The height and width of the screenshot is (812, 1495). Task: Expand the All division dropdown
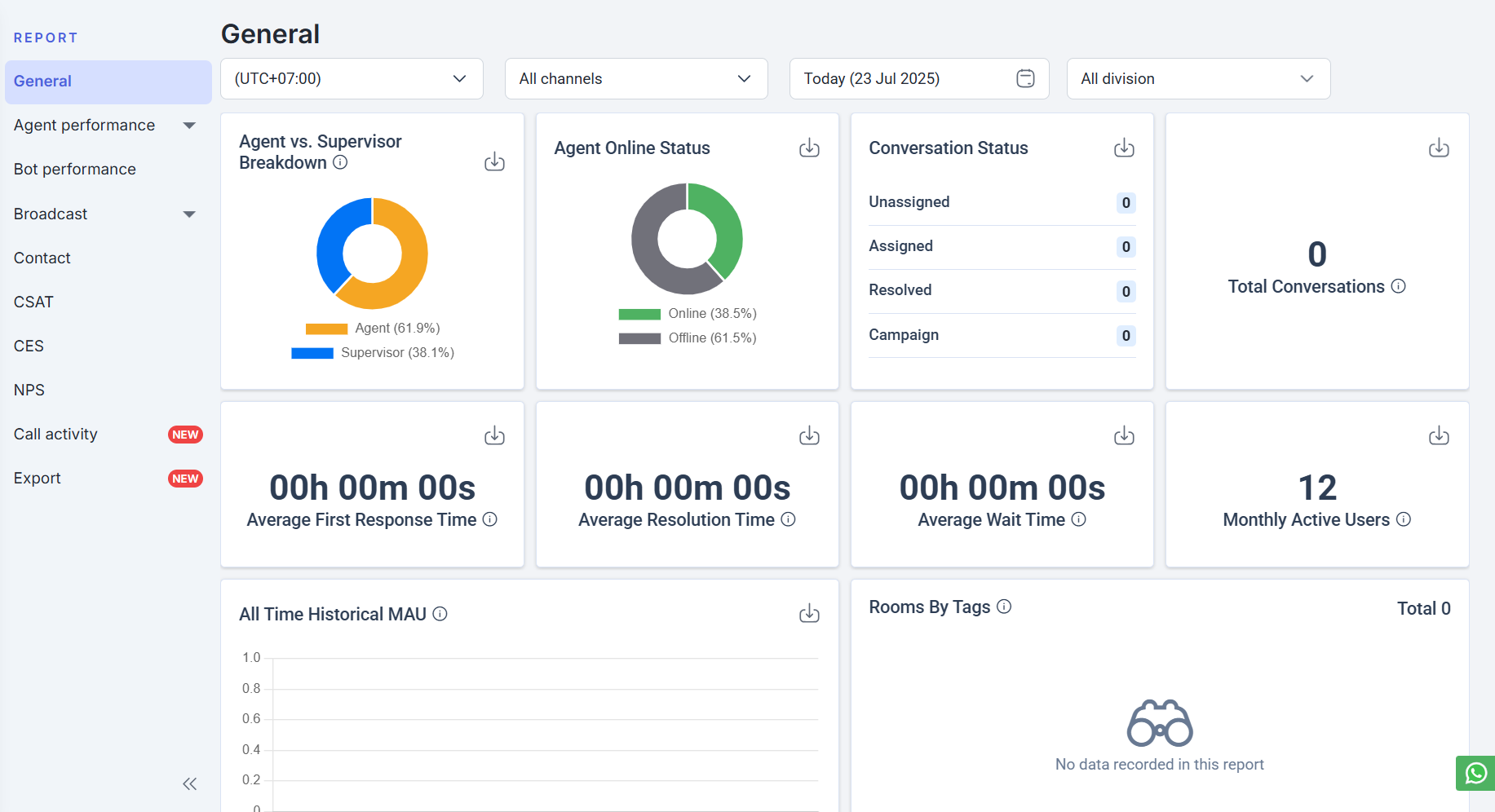(x=1198, y=79)
